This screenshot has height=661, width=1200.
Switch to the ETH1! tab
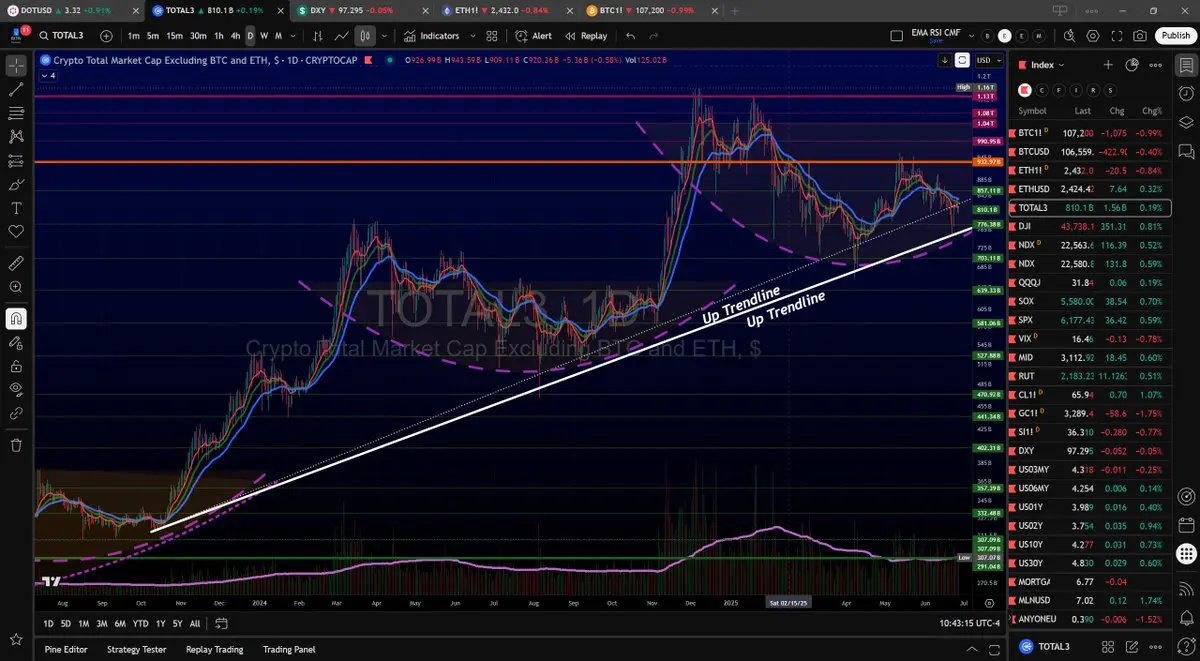point(505,10)
